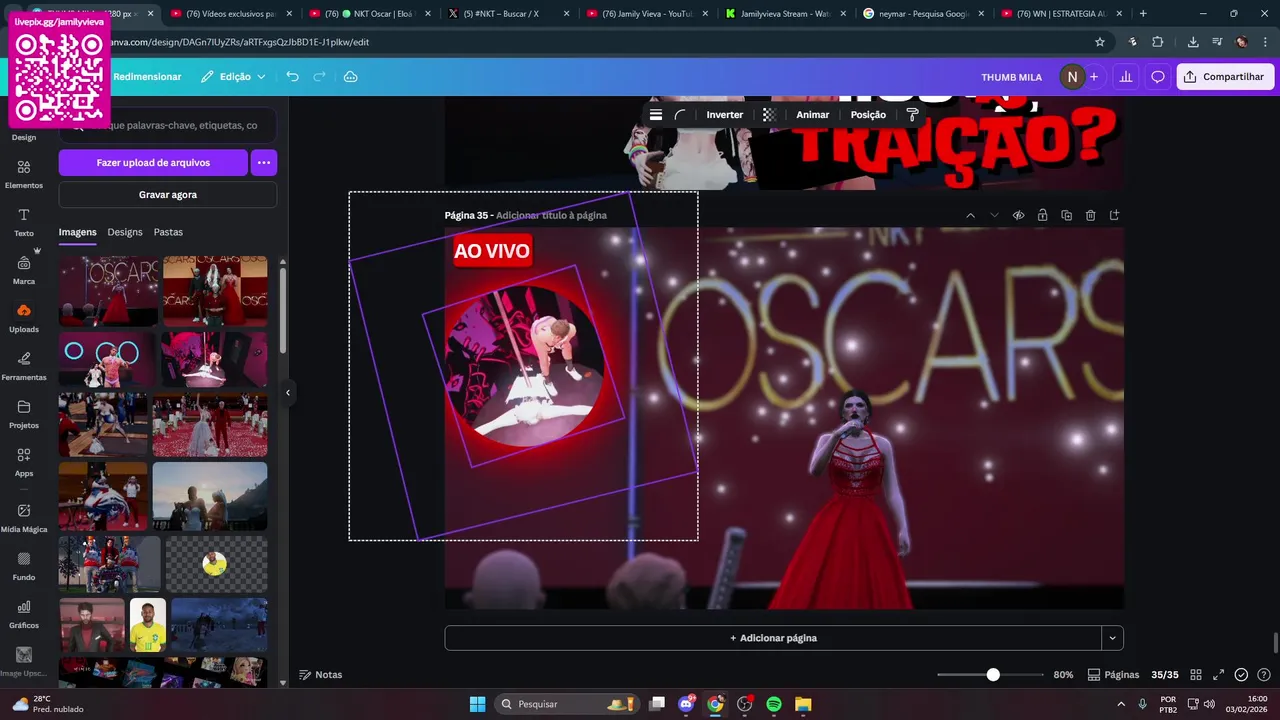Open Spotify from the taskbar
This screenshot has height=720, width=1280.
point(774,704)
